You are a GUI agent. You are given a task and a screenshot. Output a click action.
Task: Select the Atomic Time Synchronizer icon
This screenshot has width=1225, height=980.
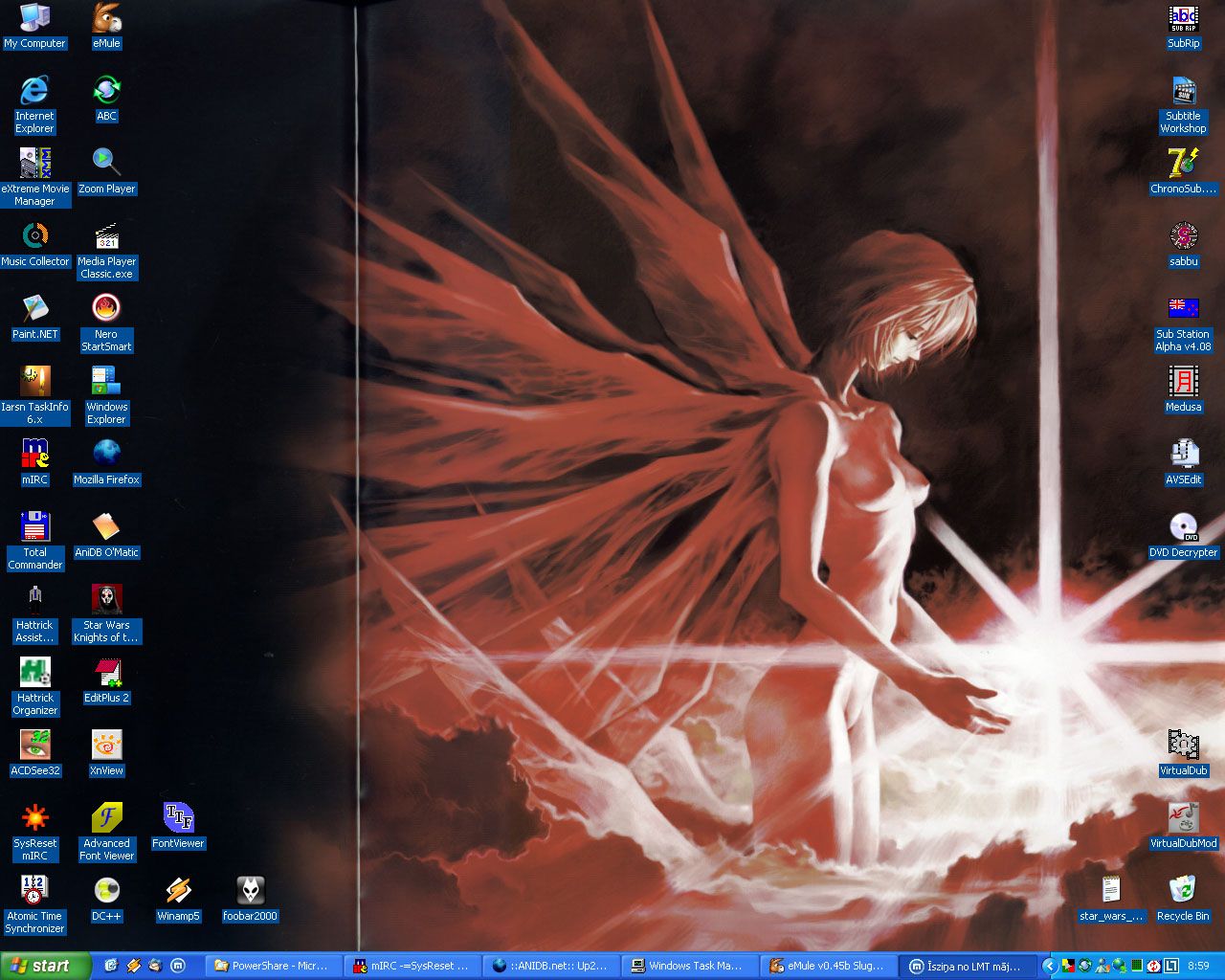tap(34, 904)
